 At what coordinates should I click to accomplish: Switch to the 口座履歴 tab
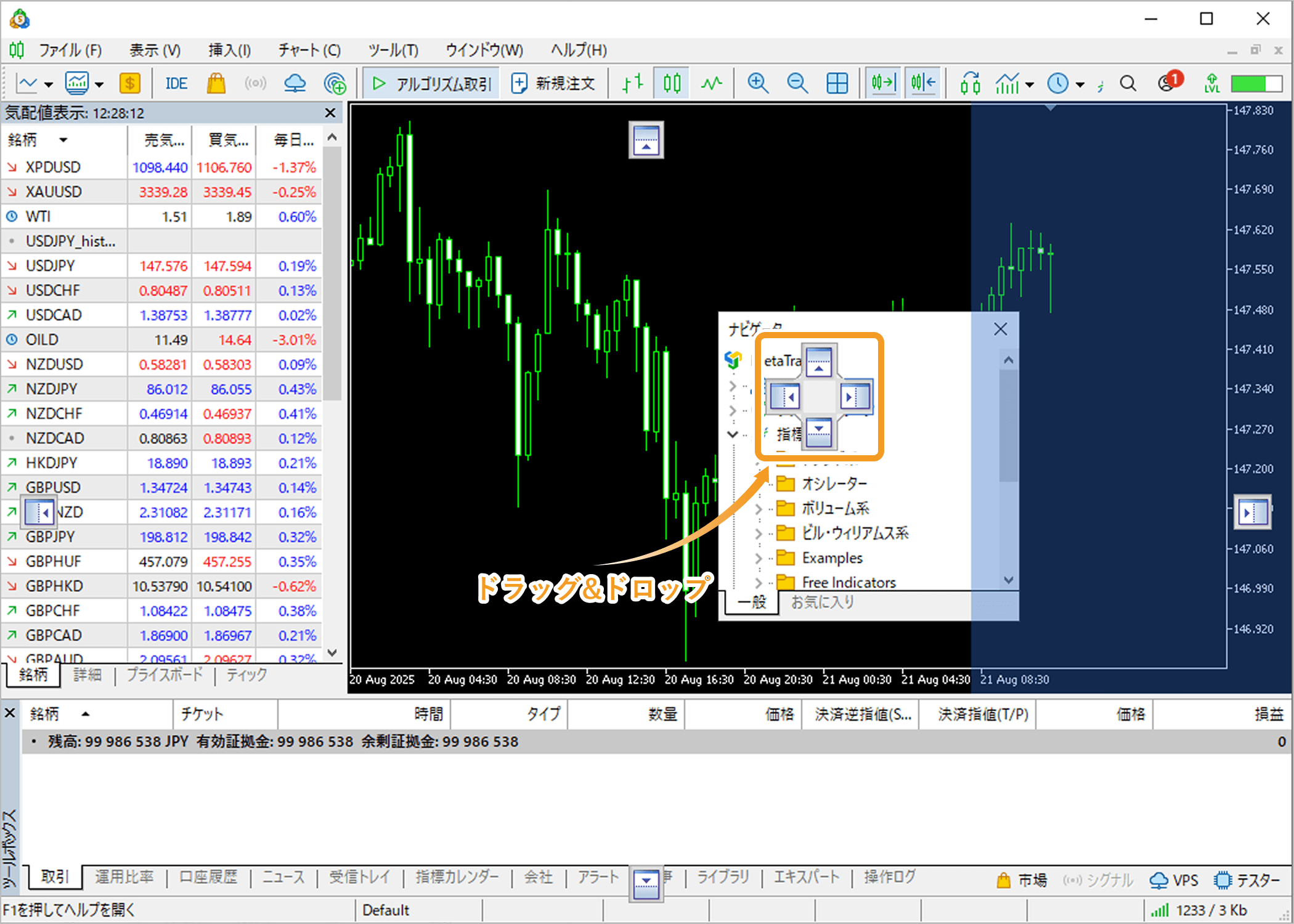208,877
